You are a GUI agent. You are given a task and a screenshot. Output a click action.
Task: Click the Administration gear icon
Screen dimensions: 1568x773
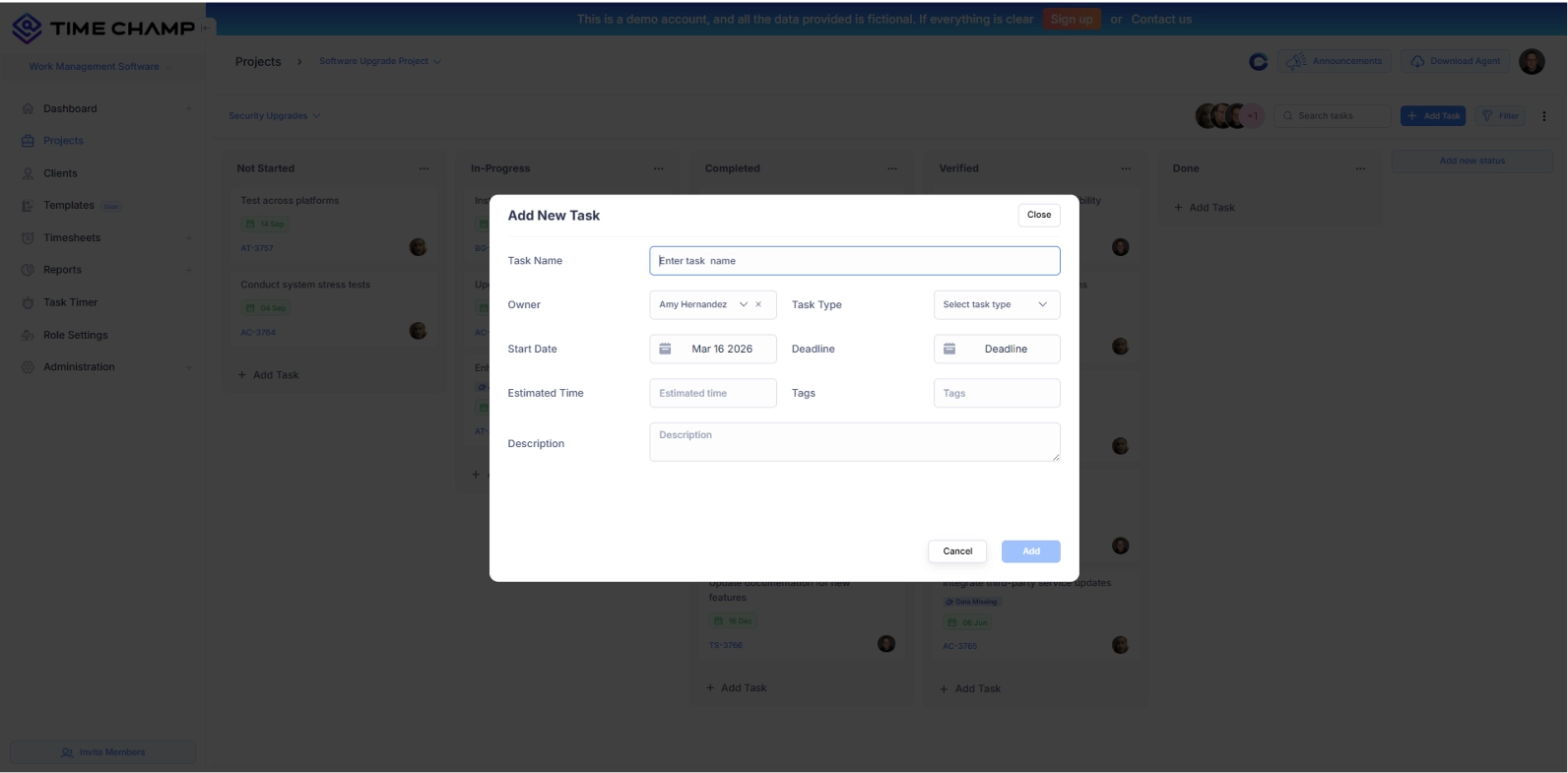[28, 367]
